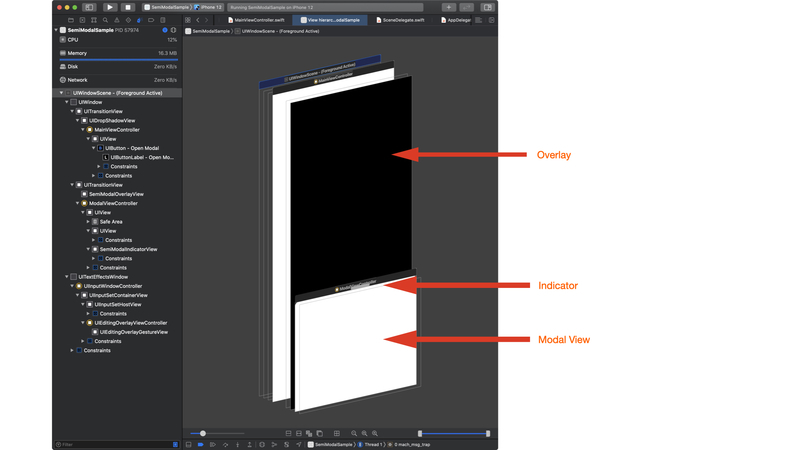Image resolution: width=800 pixels, height=450 pixels.
Task: Switch to SceneDelegate.swift tab
Action: 400,20
